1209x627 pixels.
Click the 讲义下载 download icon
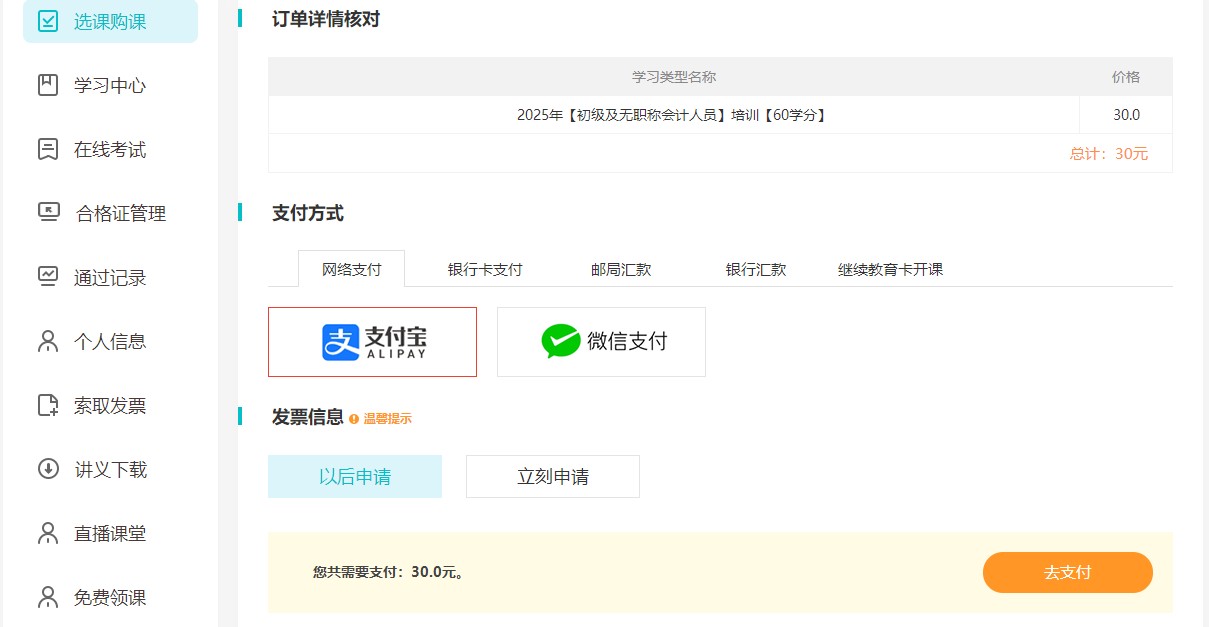point(48,469)
